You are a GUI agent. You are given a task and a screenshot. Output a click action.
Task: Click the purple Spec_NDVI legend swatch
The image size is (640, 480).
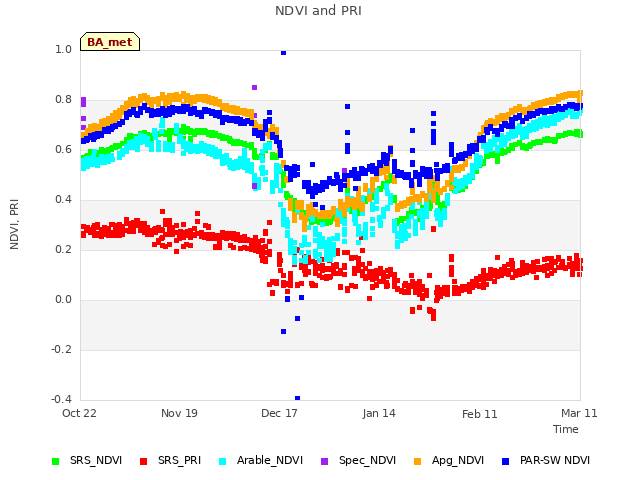(x=324, y=461)
